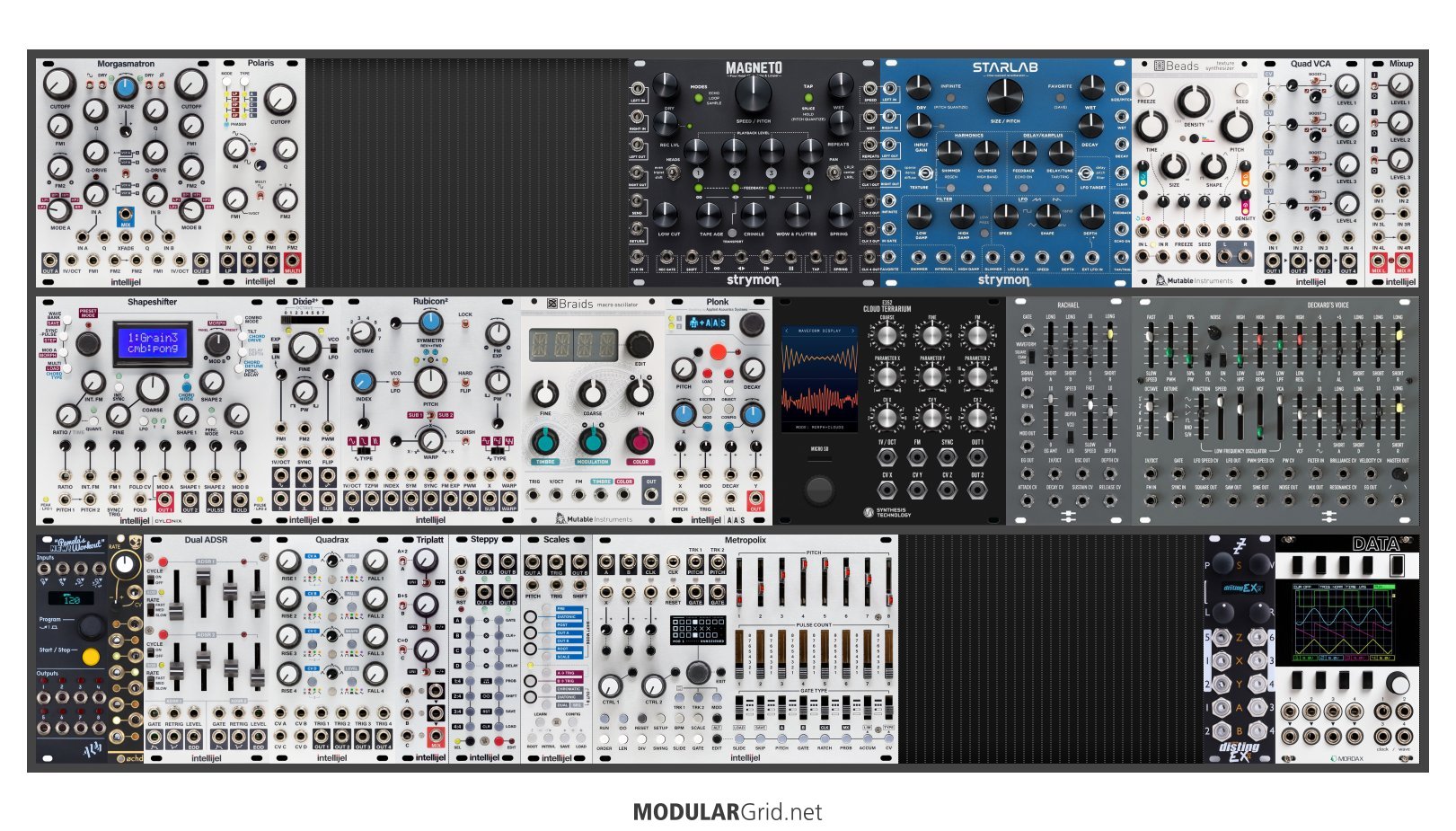Click the large red button on Plonk
Viewport: 1456px width, 831px height.
(718, 351)
